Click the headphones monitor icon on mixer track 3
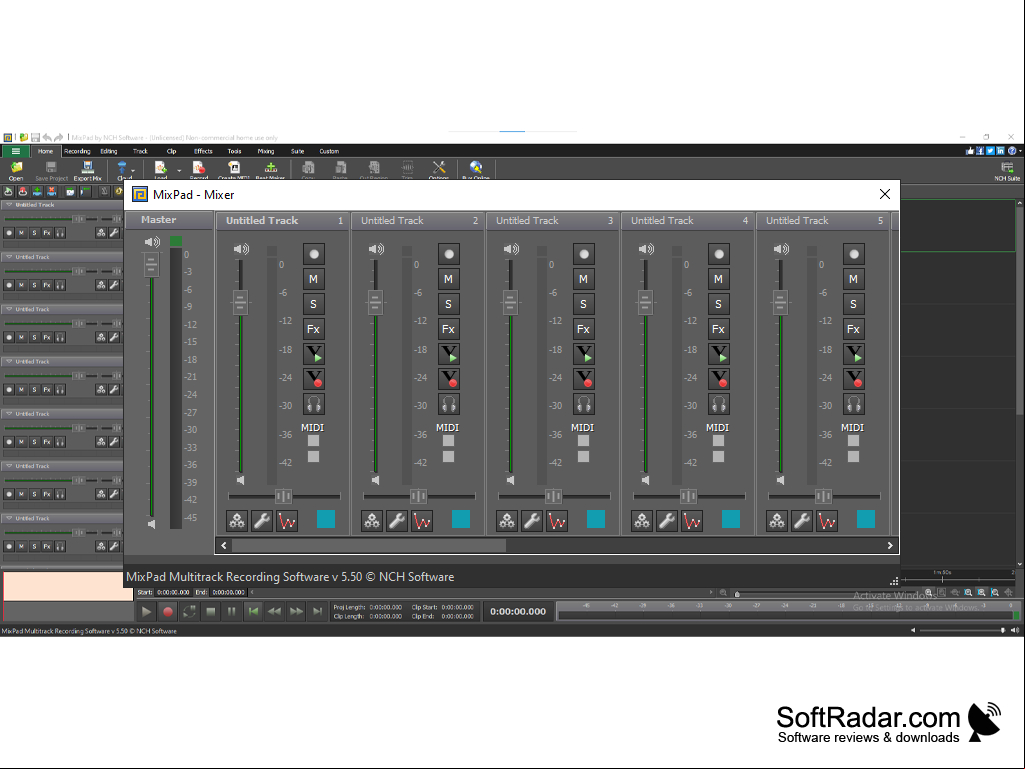 tap(584, 404)
